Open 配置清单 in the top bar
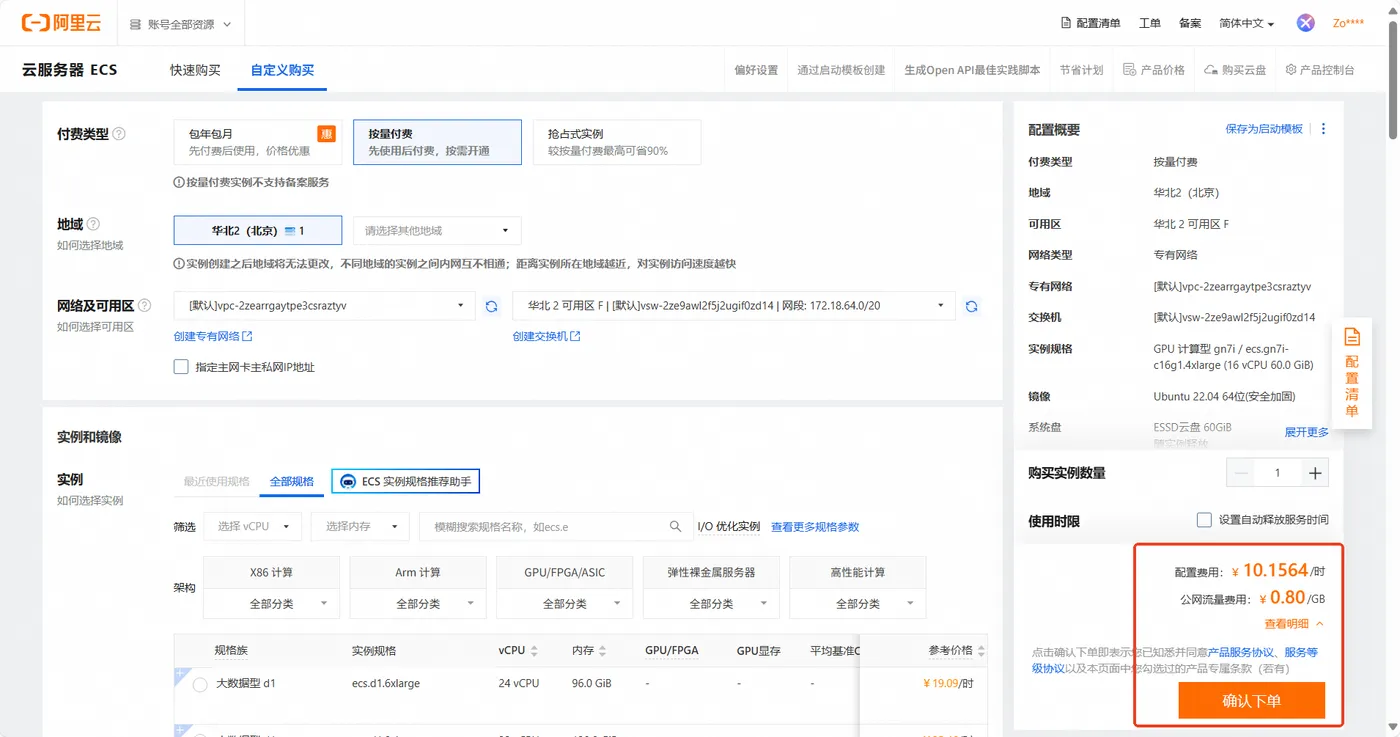The image size is (1400, 737). (1090, 23)
